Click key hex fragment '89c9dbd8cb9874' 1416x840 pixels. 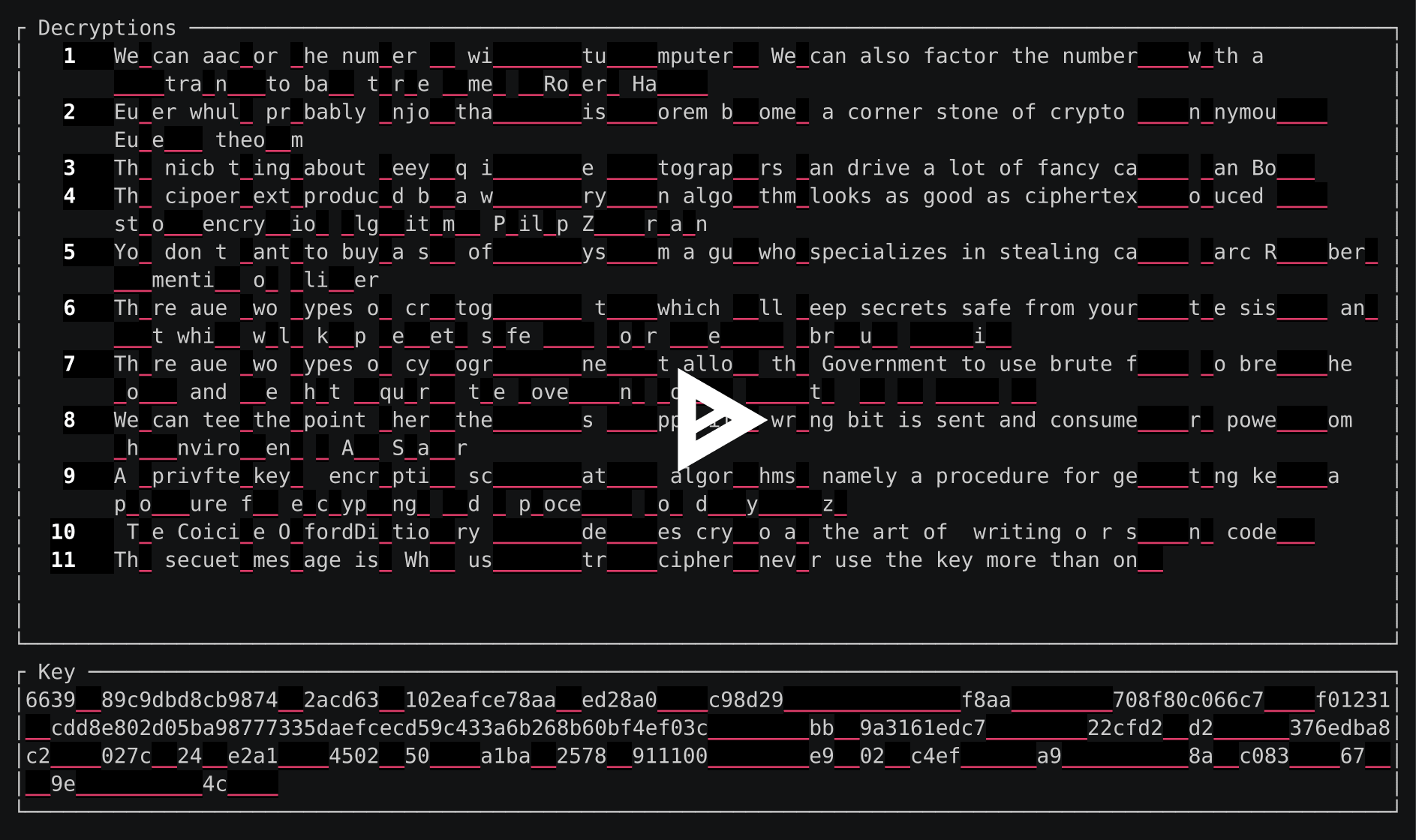(x=189, y=700)
